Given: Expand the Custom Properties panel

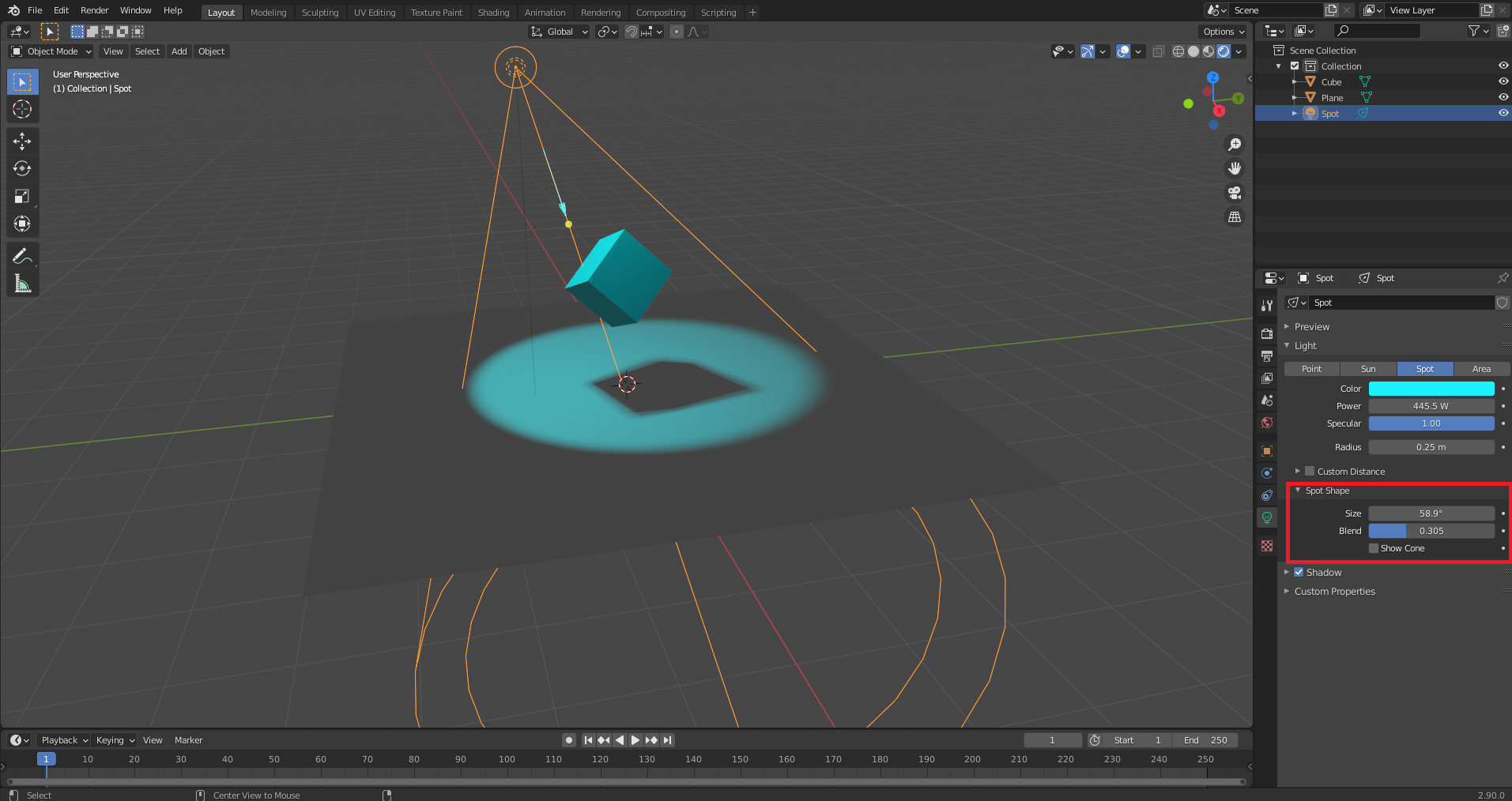Looking at the screenshot, I should click(1334, 592).
